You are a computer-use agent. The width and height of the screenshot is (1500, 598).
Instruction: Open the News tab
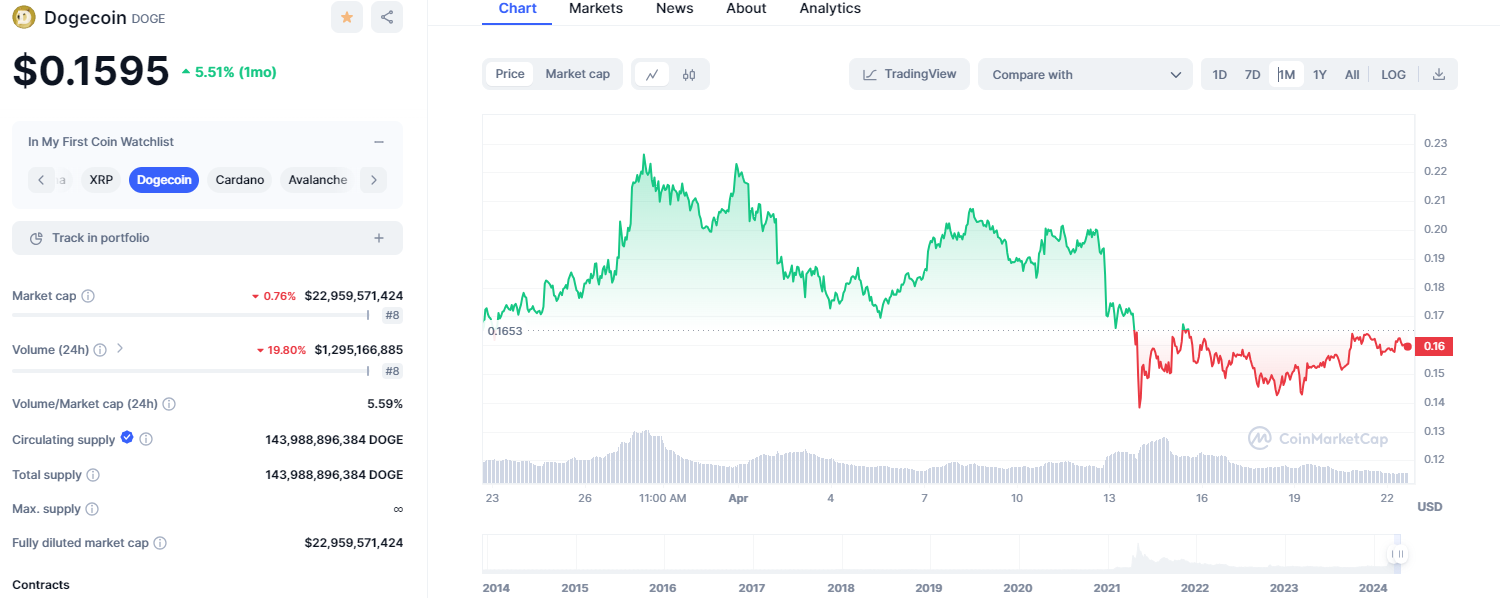[x=675, y=9]
